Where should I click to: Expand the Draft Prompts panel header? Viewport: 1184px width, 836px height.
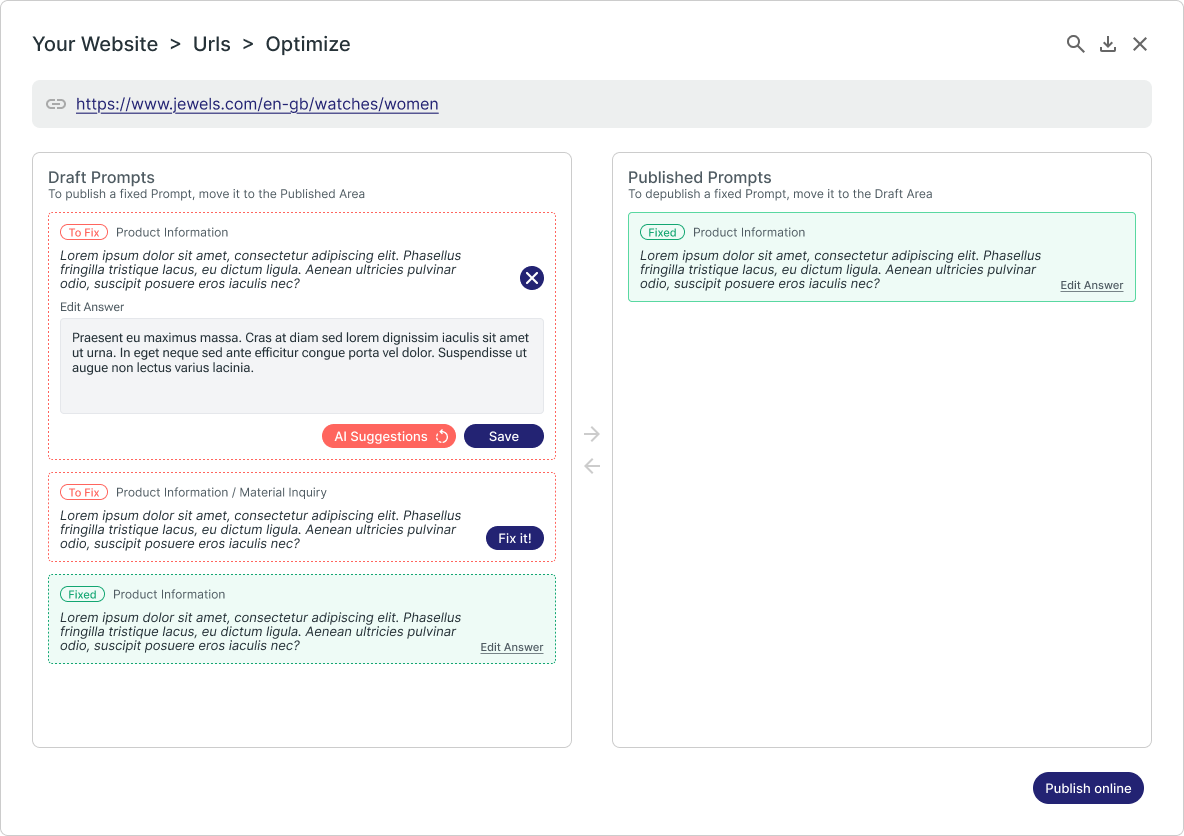click(102, 177)
